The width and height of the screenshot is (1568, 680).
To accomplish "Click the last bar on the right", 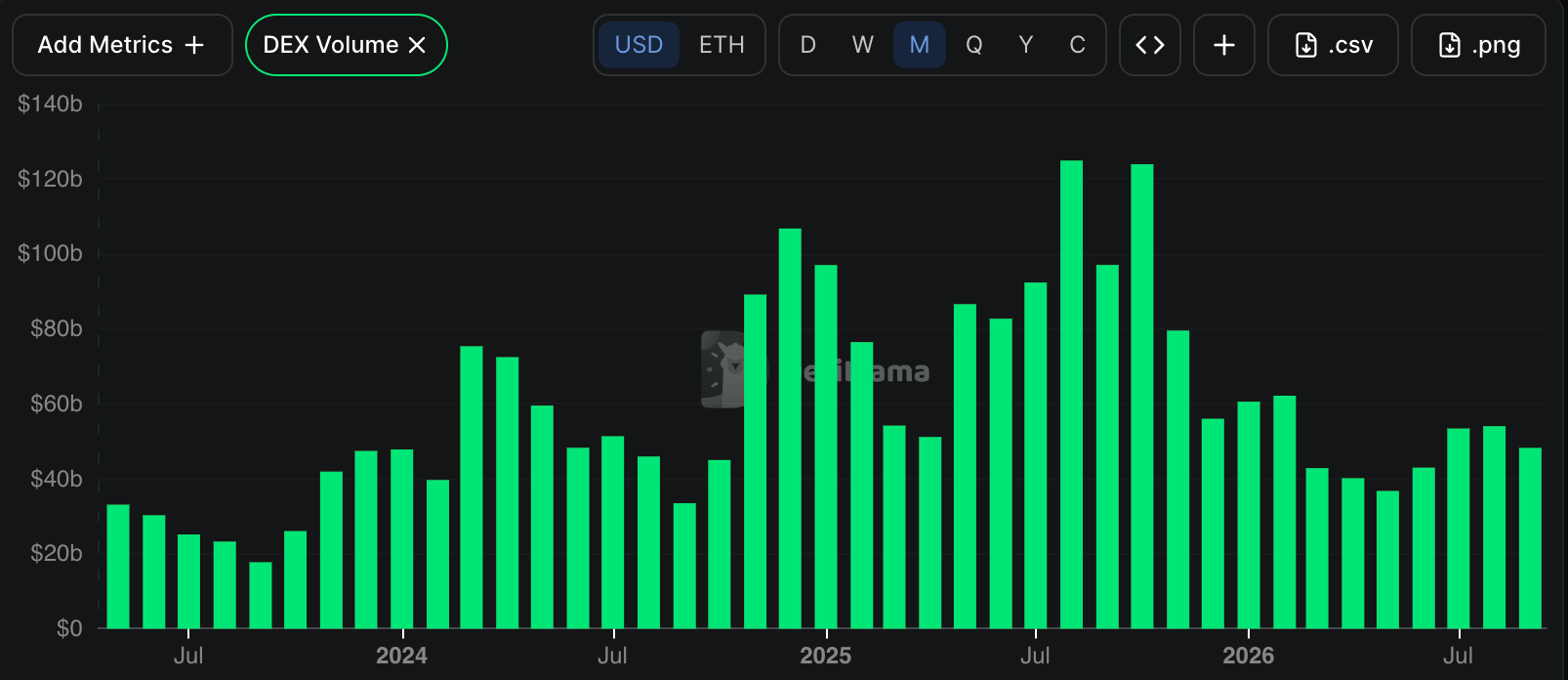I will tap(1530, 537).
